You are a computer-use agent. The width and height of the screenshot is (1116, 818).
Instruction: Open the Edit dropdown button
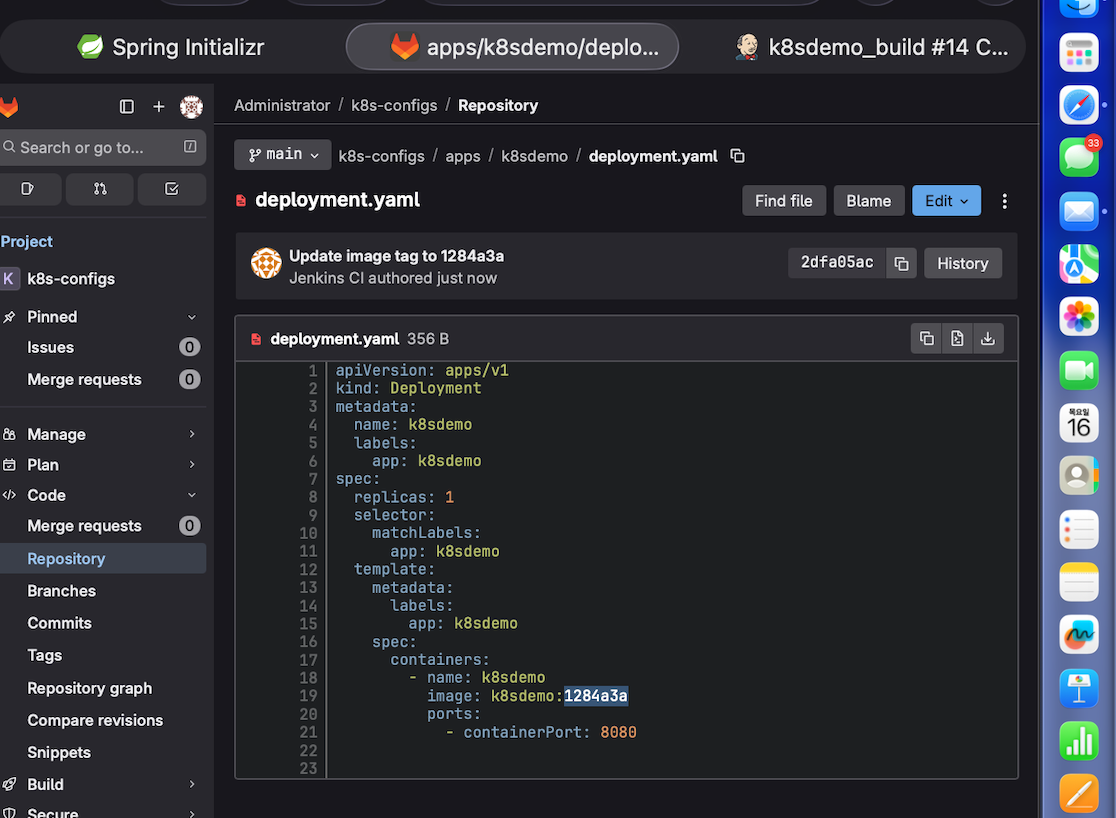pyautogui.click(x=946, y=201)
